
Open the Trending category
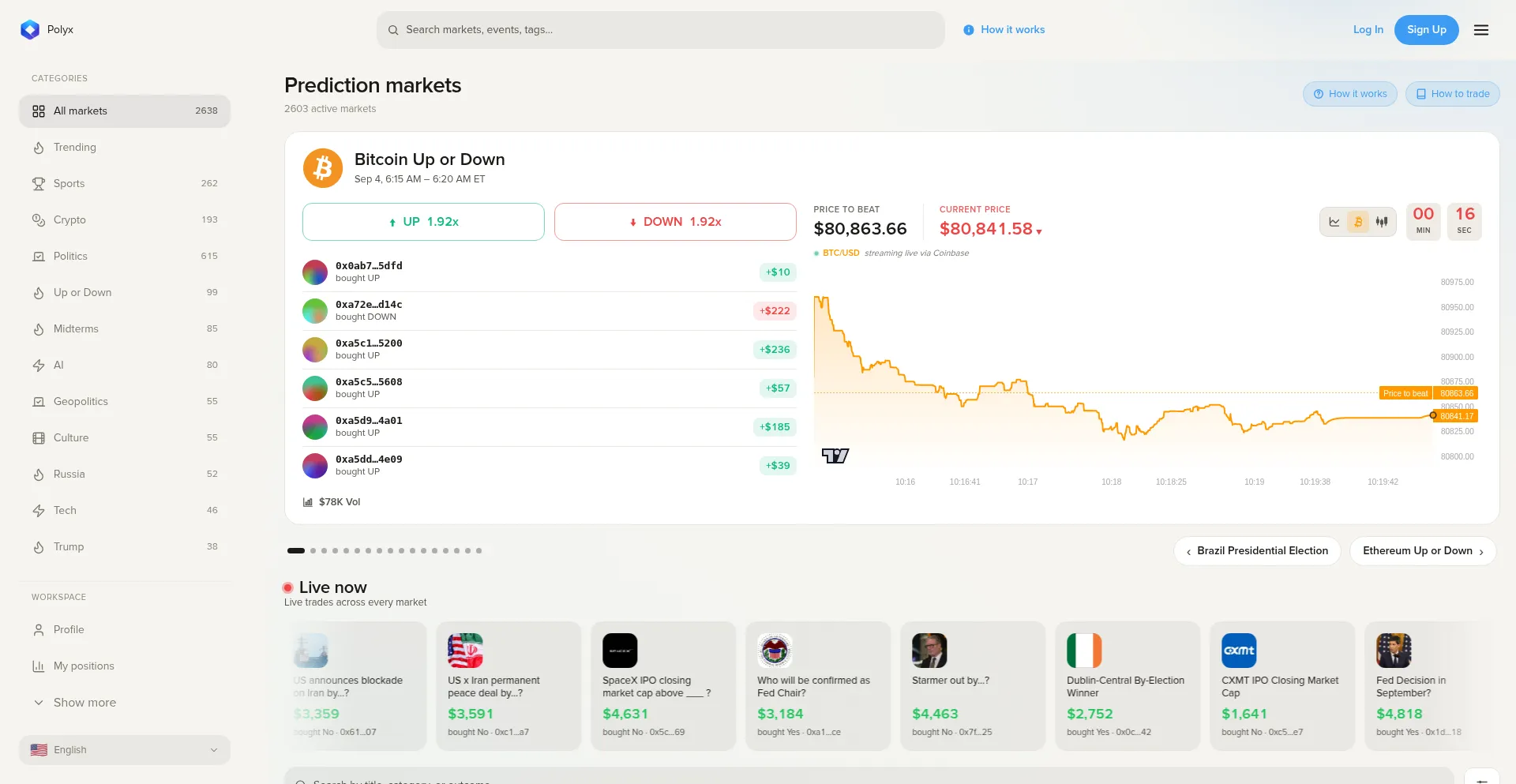125,148
